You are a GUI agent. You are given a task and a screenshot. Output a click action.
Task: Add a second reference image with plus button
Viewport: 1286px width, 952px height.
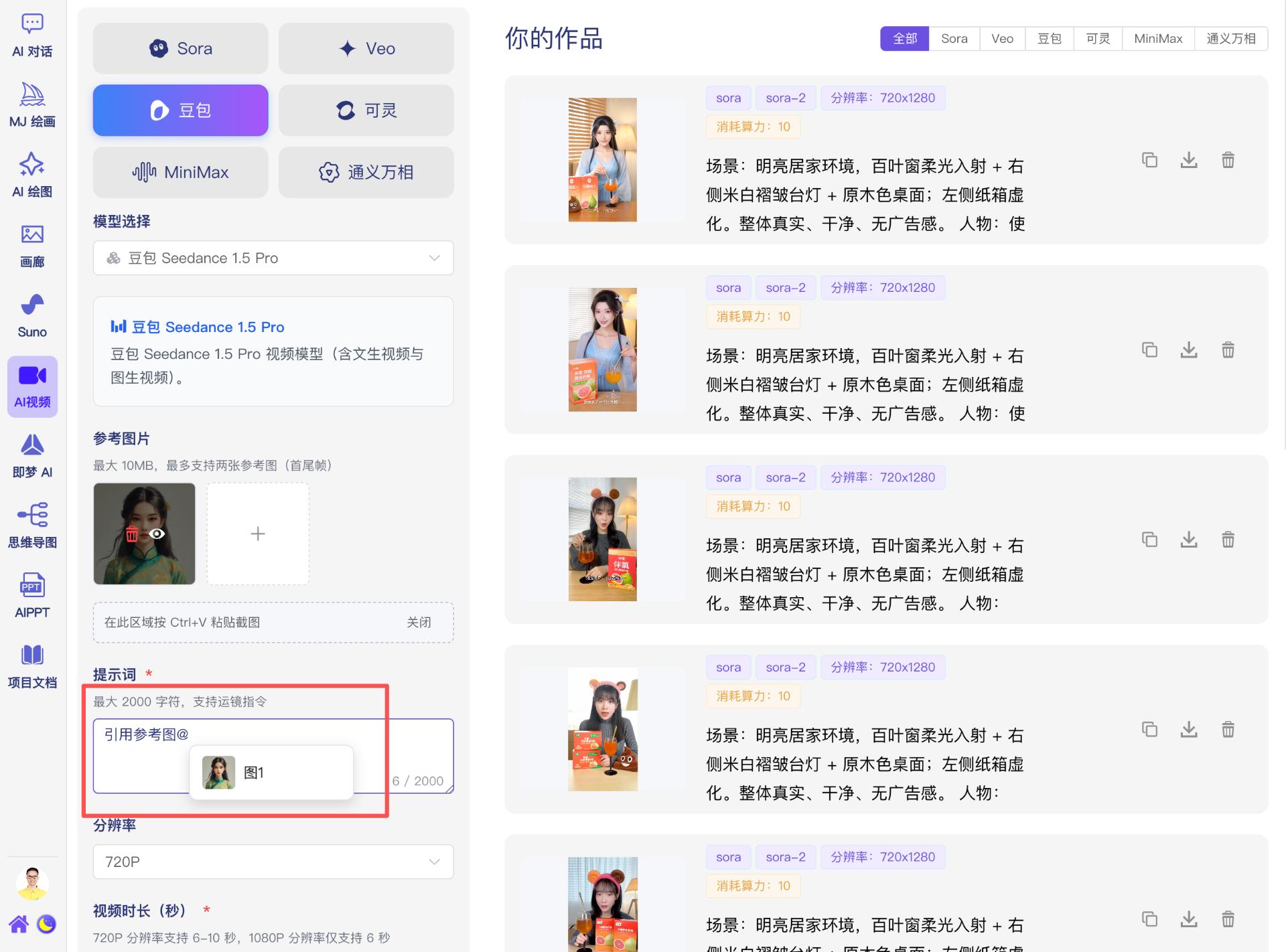[257, 534]
